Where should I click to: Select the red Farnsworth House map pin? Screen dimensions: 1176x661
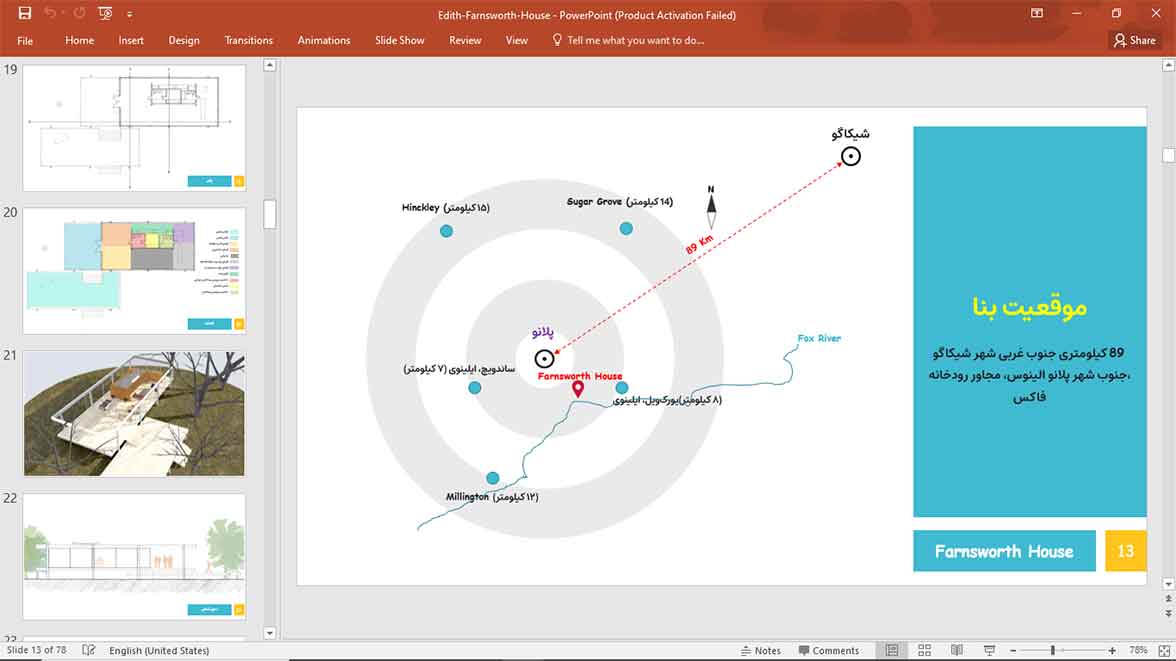tap(578, 389)
